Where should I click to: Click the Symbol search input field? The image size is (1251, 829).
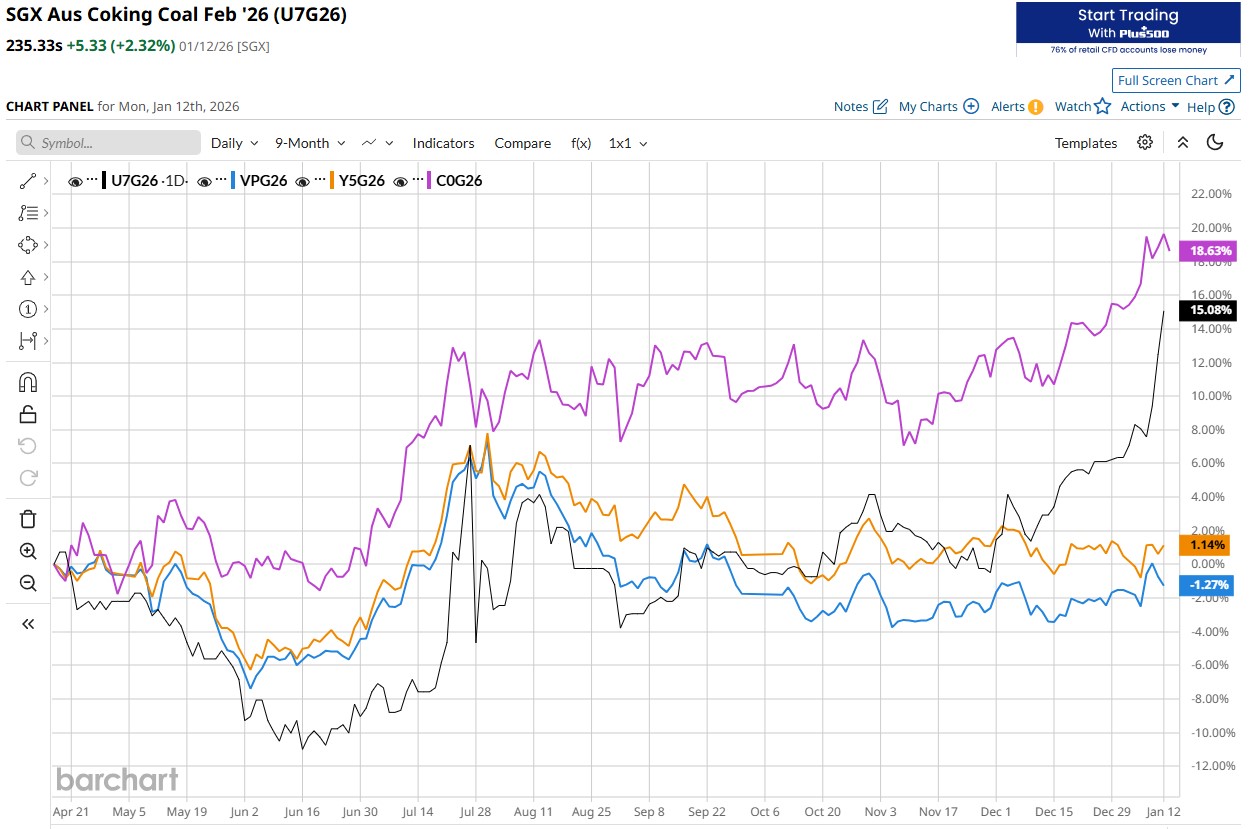pyautogui.click(x=108, y=143)
